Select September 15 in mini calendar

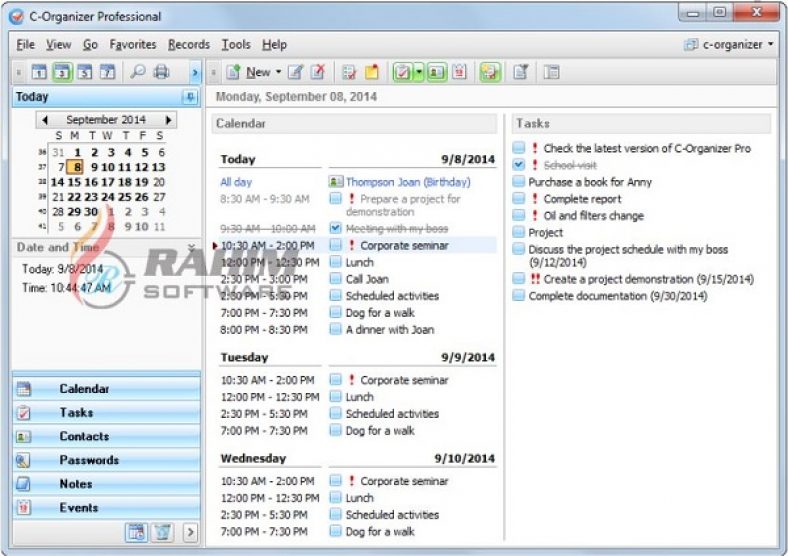tap(74, 182)
